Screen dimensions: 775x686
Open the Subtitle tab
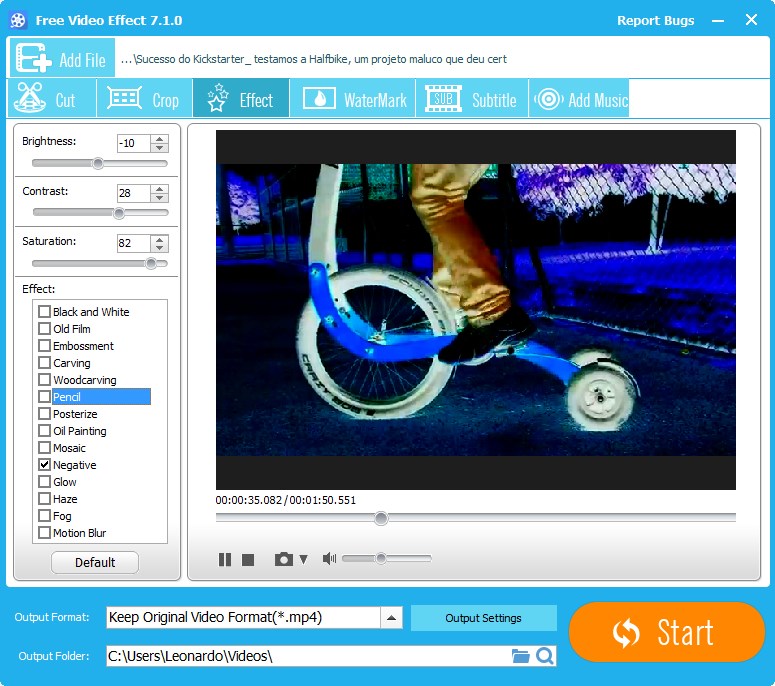point(472,98)
